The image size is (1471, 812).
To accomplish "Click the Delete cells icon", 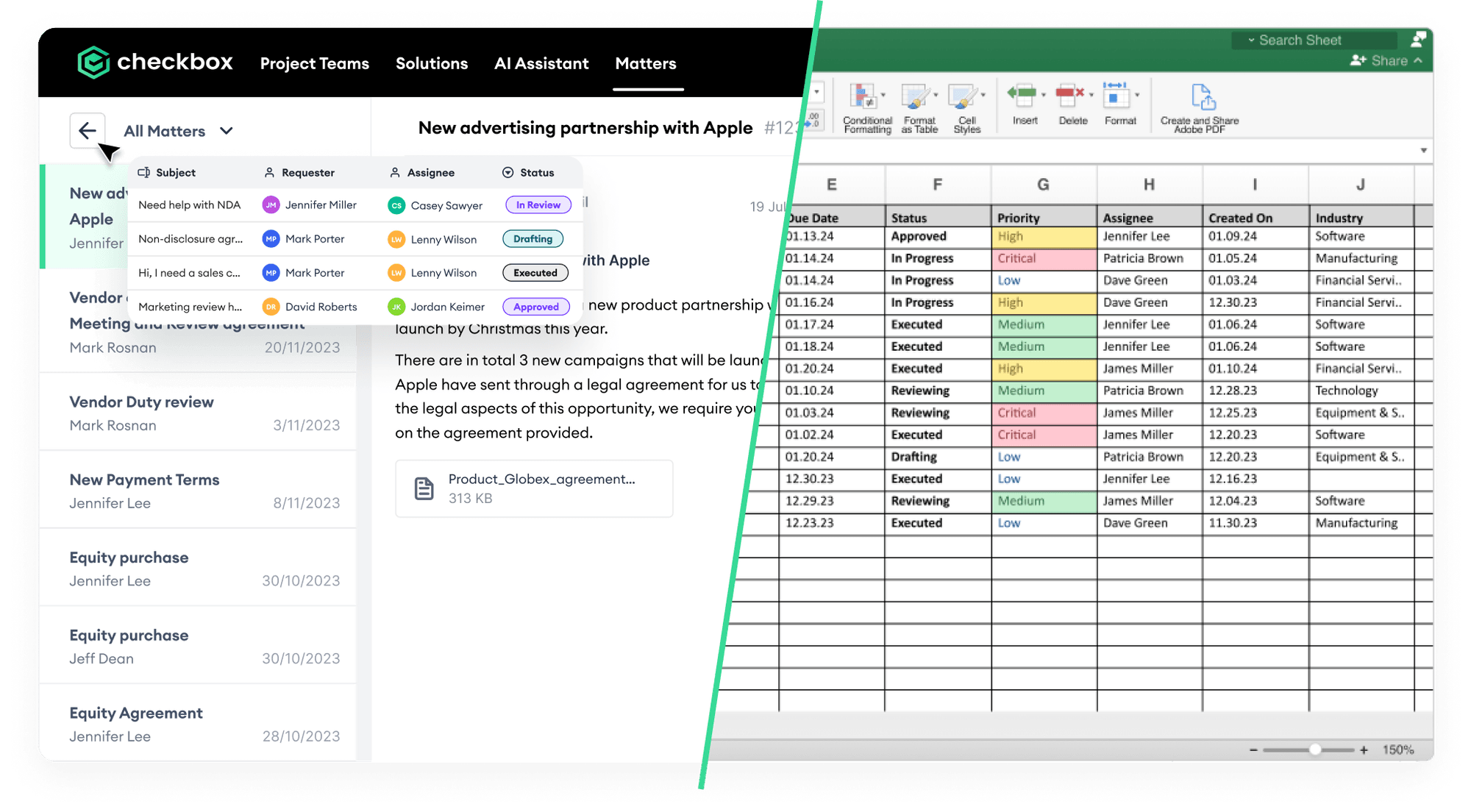I will click(1070, 96).
